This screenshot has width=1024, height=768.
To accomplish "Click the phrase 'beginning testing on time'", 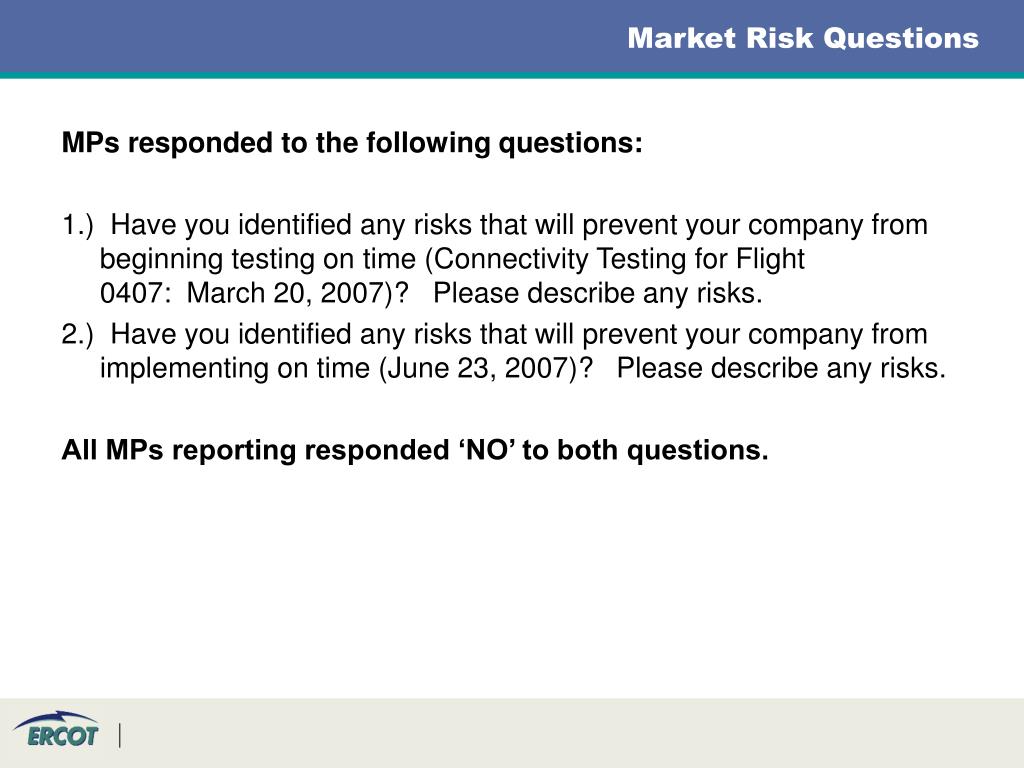I will point(257,259).
